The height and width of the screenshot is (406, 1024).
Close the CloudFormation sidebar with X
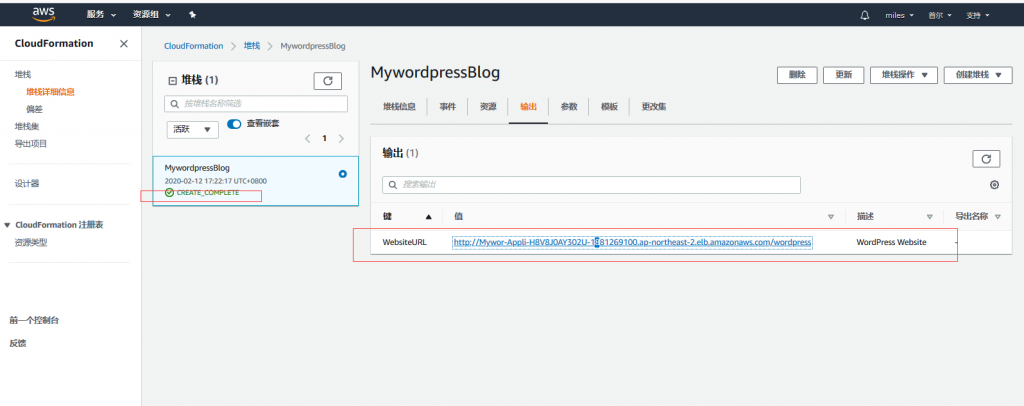pyautogui.click(x=124, y=44)
